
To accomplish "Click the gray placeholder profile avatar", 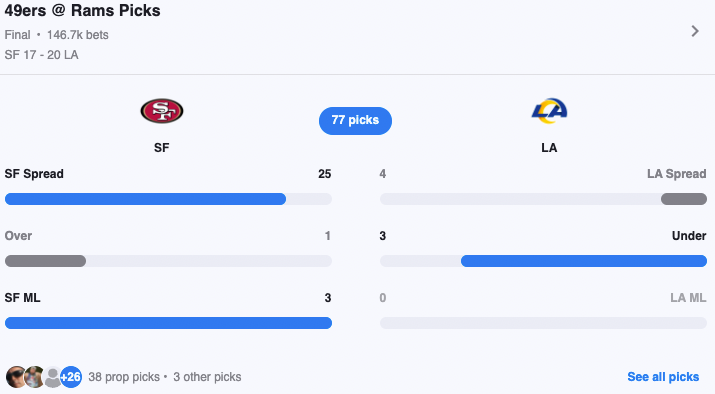I will 53,377.
